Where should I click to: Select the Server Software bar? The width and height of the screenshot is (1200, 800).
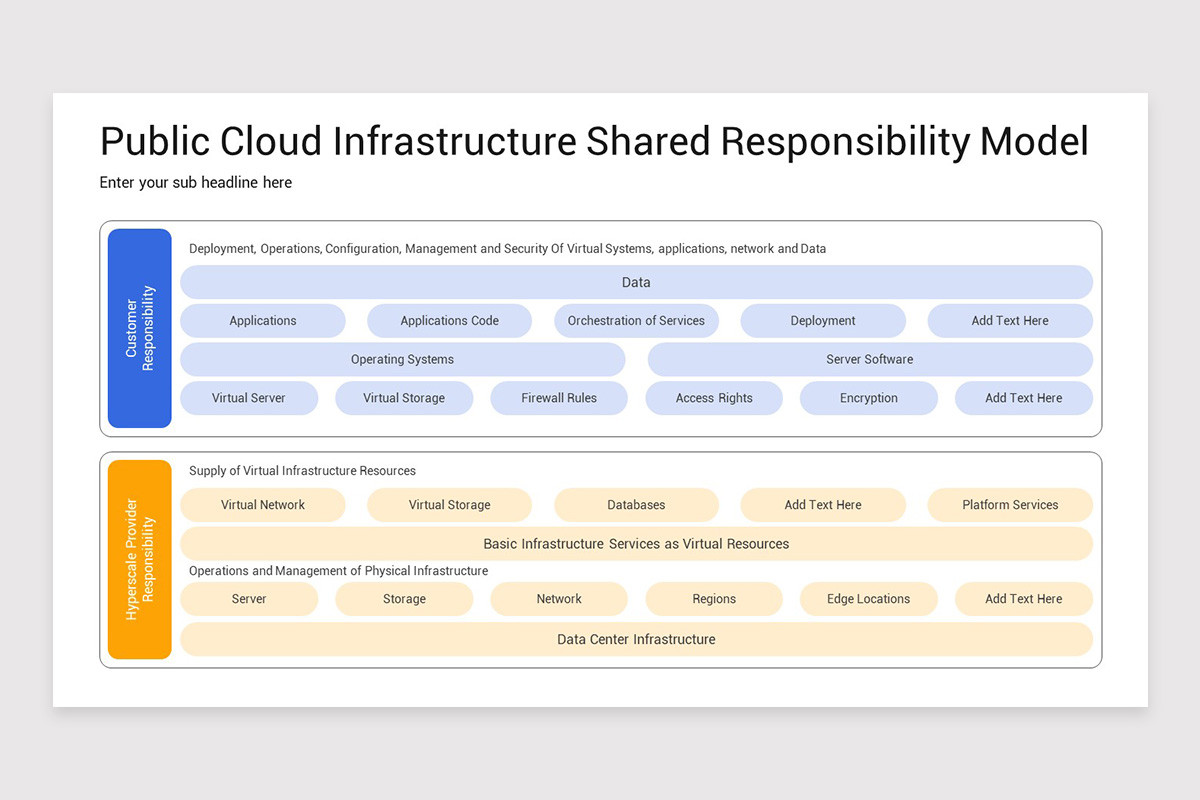point(869,359)
